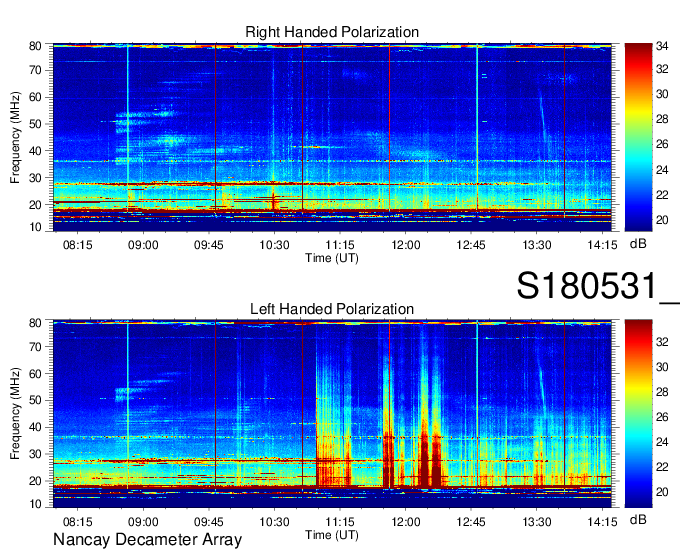680x552 pixels.
Task: Click the "60" frequency tick on Right Handed plot
Action: point(35,97)
